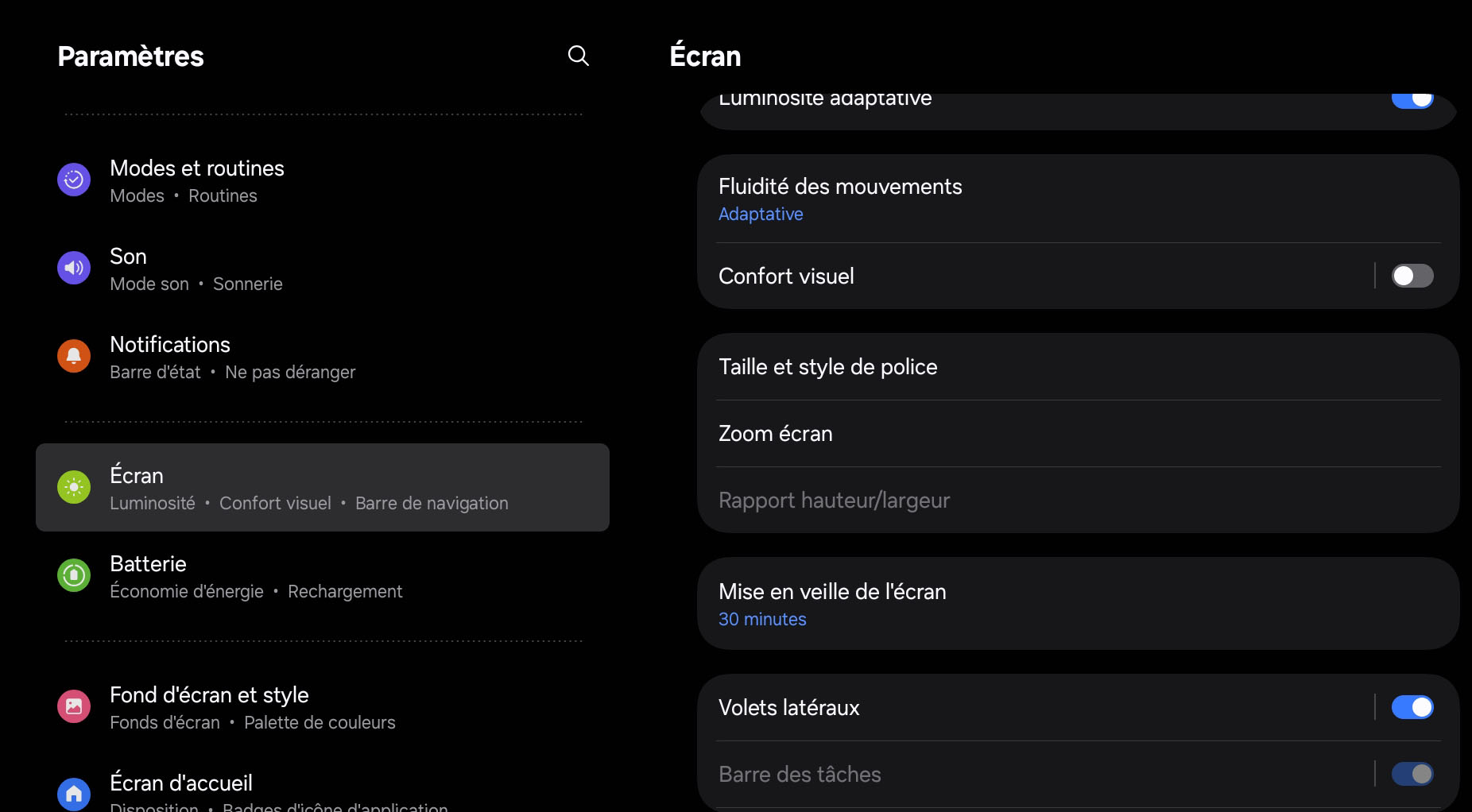This screenshot has height=812, width=1472.
Task: Click the orange Notifications bell icon
Action: (74, 357)
